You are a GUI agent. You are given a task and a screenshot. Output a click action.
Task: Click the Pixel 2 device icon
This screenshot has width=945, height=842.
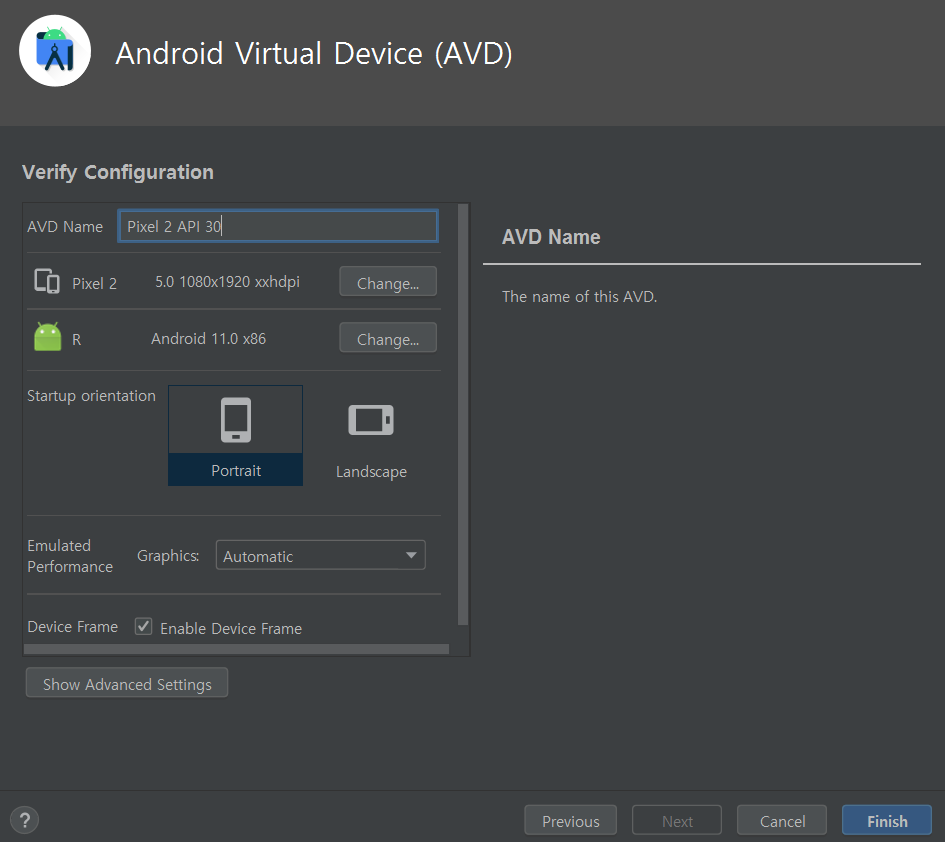pos(47,281)
